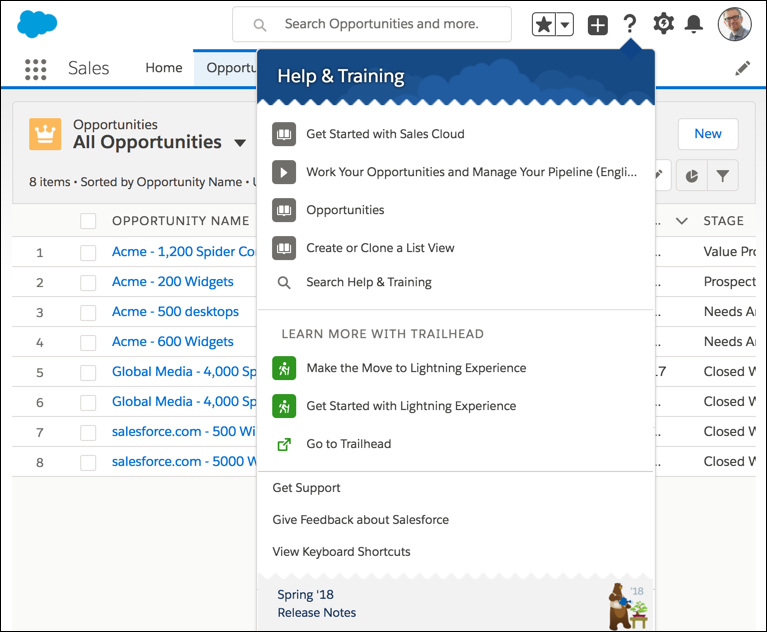Click Get Support

(x=306, y=488)
